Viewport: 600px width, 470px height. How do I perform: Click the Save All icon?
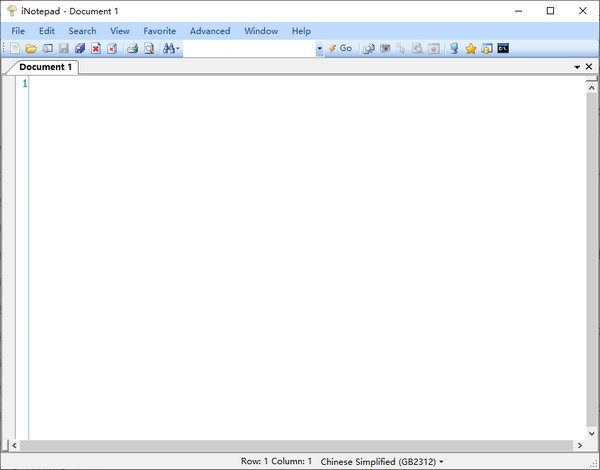coord(80,48)
